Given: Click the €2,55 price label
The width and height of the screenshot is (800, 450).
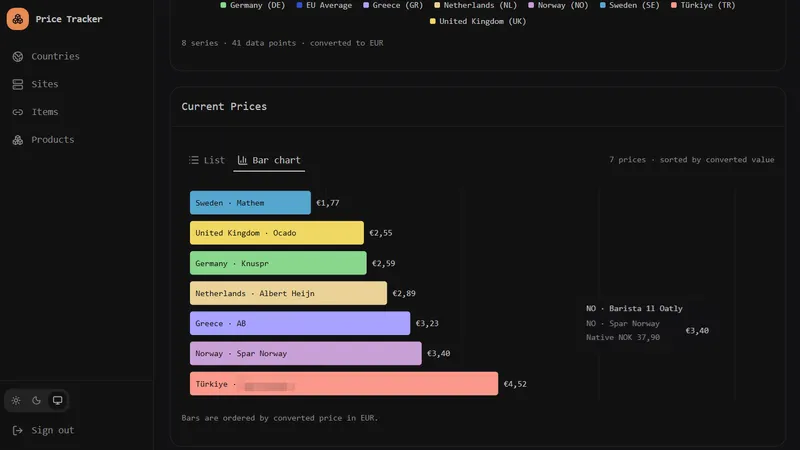Looking at the screenshot, I should click(x=381, y=233).
